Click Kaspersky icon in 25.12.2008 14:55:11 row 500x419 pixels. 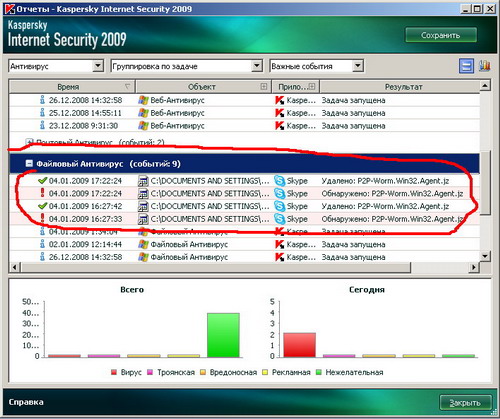[x=279, y=113]
